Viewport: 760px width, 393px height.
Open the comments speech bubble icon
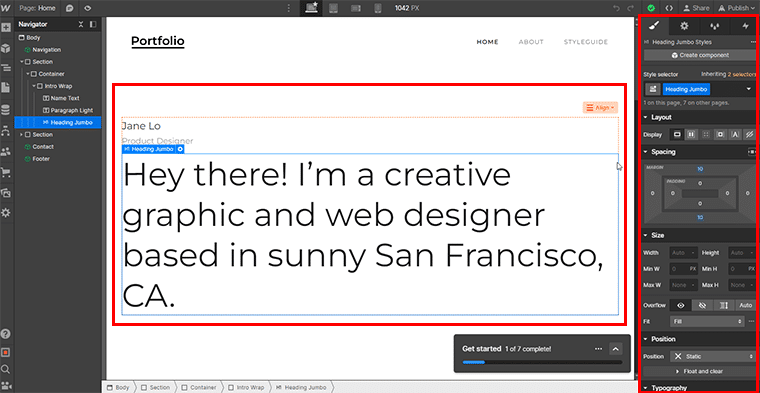coord(70,8)
